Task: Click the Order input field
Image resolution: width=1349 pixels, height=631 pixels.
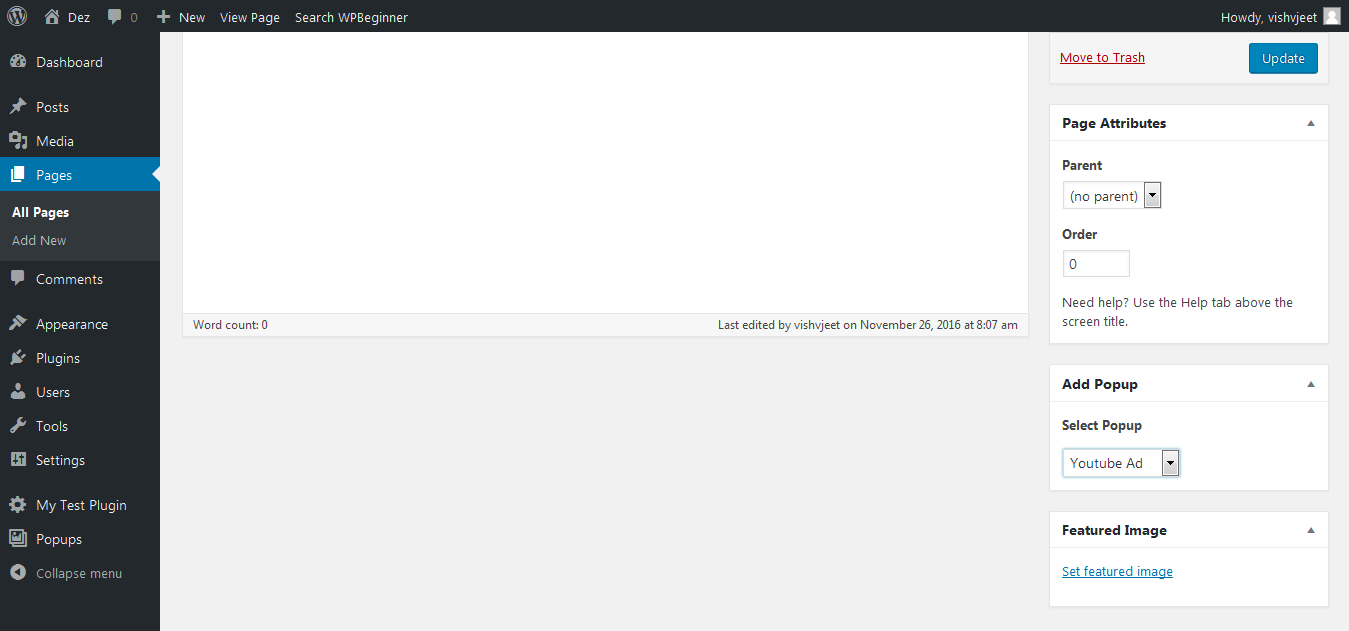Action: point(1096,264)
